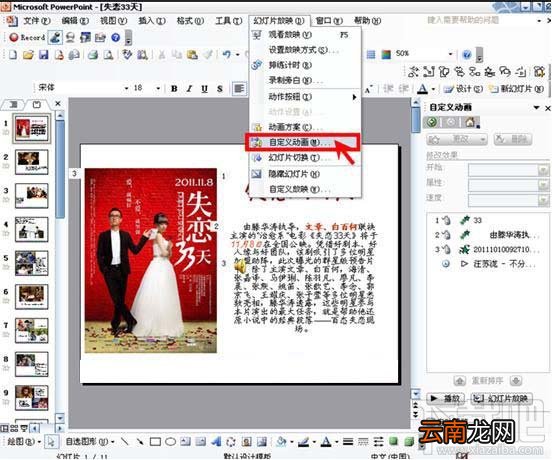Image resolution: width=552 pixels, height=460 pixels.
Task: Open Print Preview from the standard toolbar
Action: coord(108,55)
